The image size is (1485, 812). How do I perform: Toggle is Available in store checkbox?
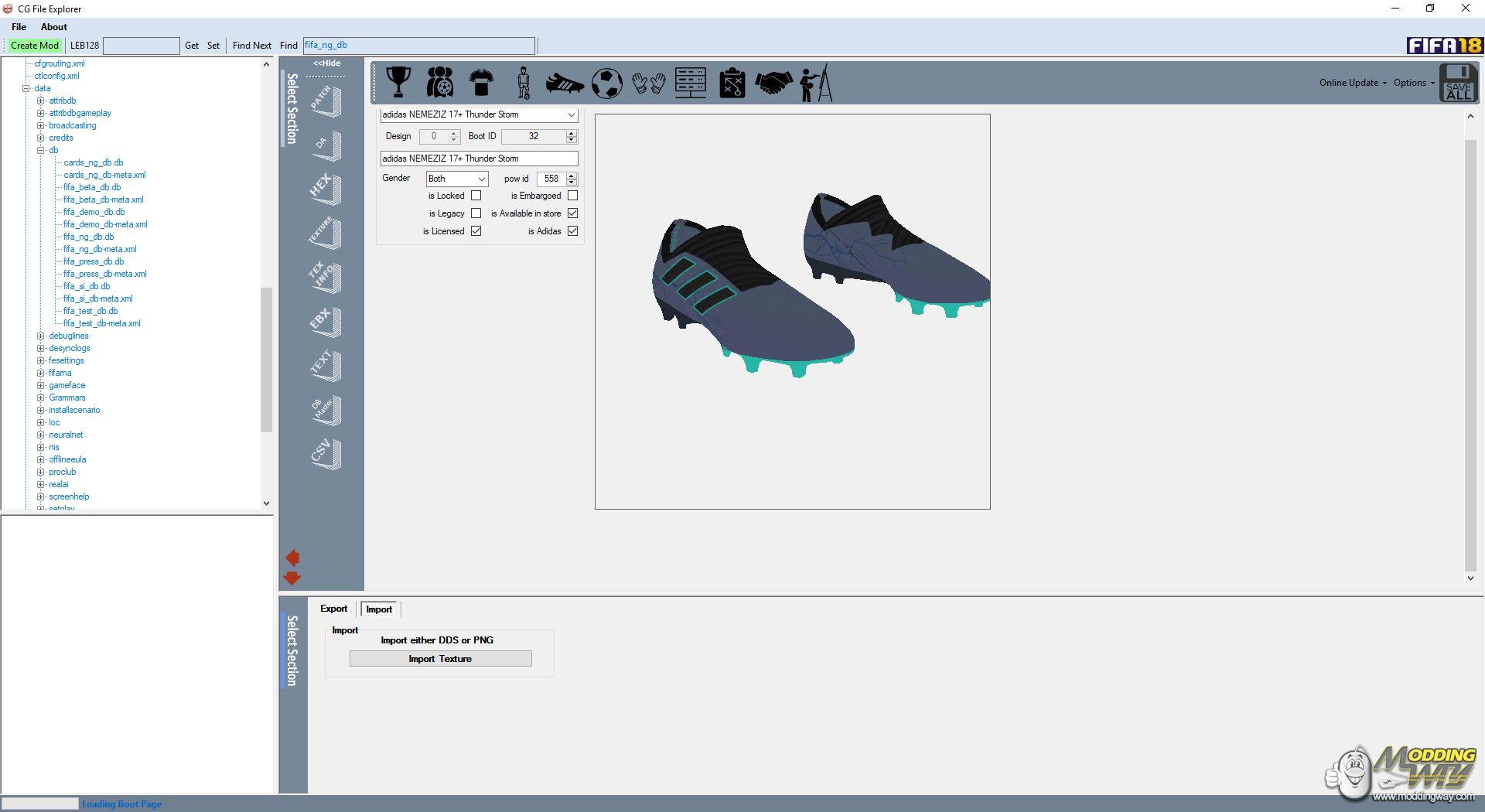click(x=572, y=213)
